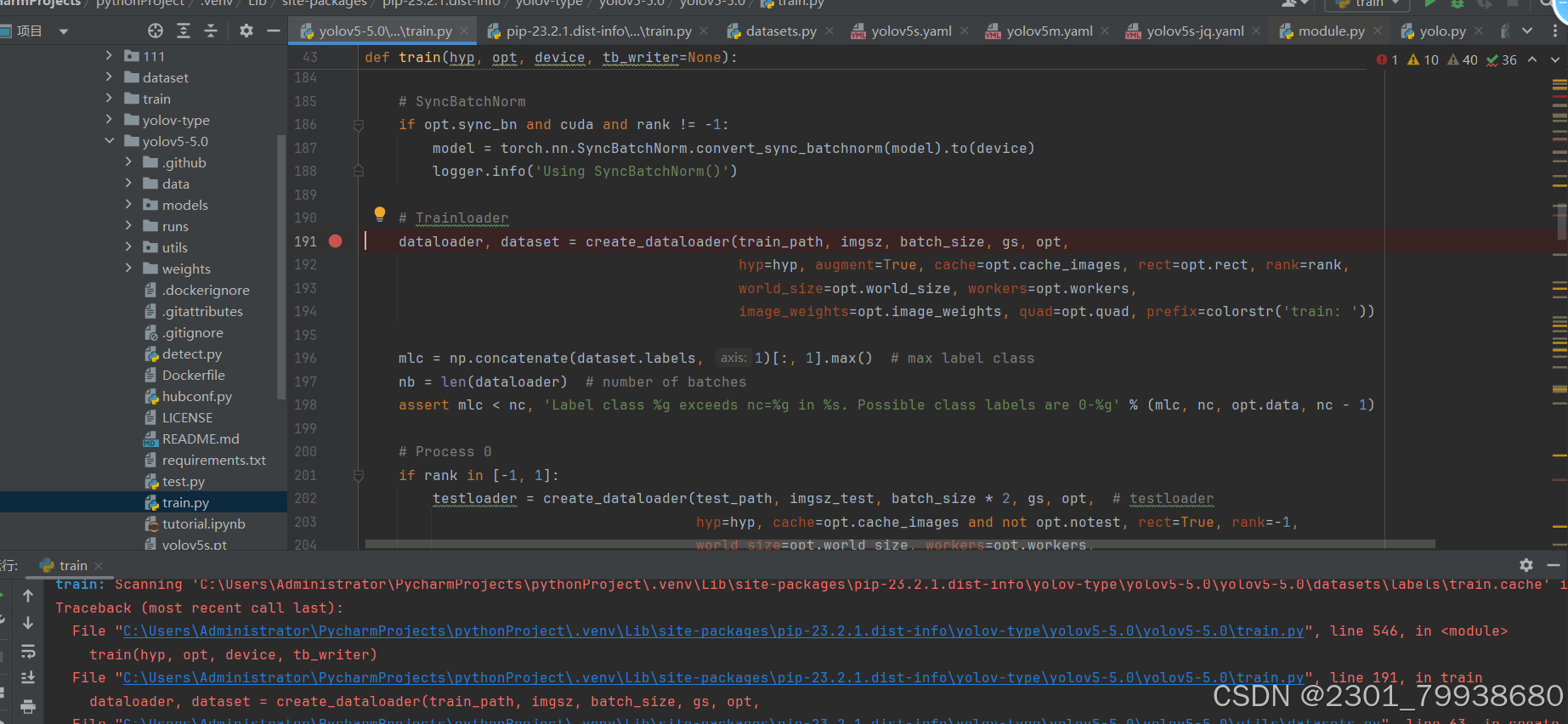
Task: Open test.py in project tree
Action: [x=184, y=481]
